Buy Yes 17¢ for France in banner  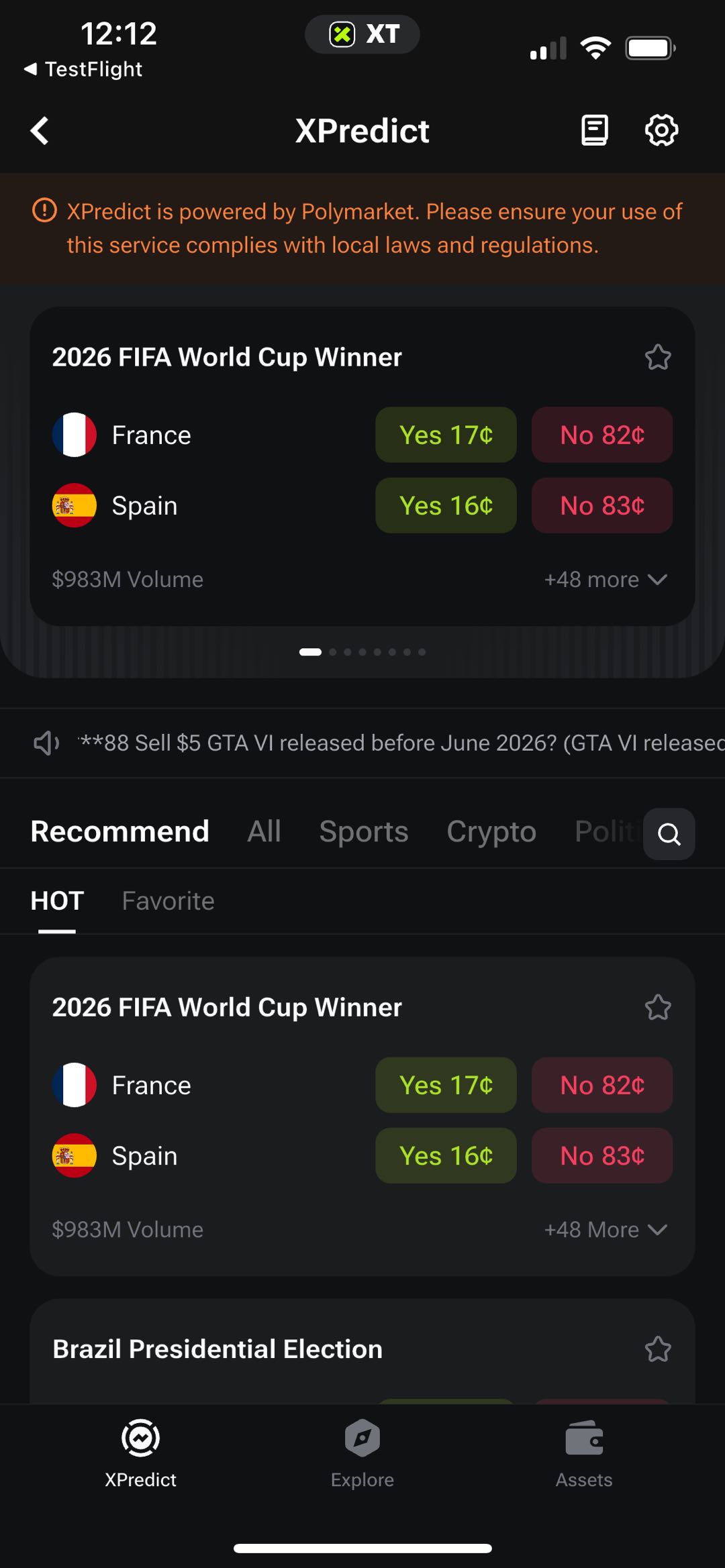(x=446, y=435)
